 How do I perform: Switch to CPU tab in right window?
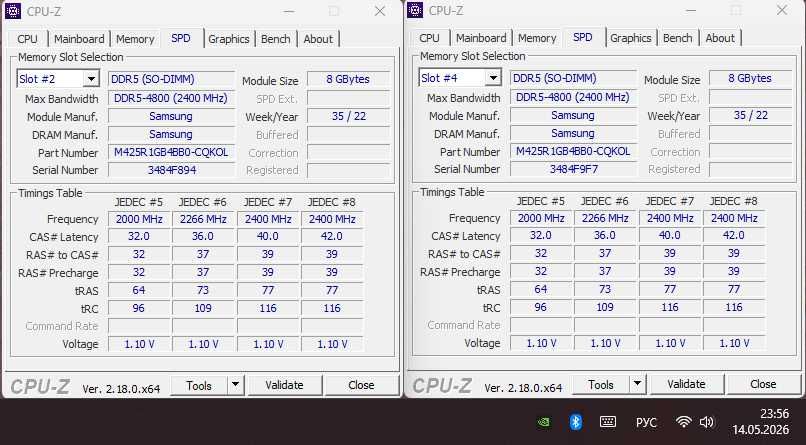[429, 38]
